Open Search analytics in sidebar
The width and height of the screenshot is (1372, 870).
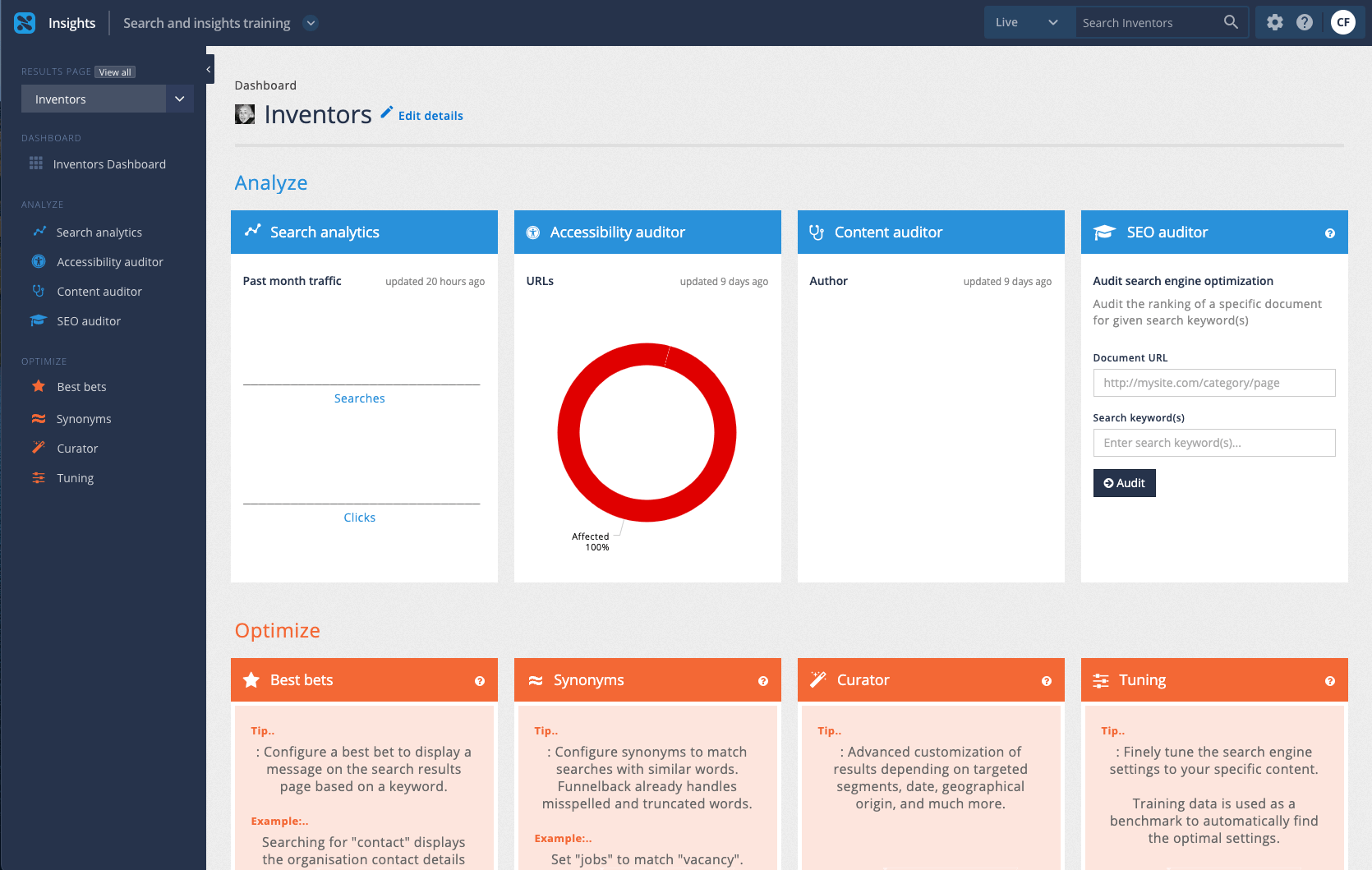[99, 232]
